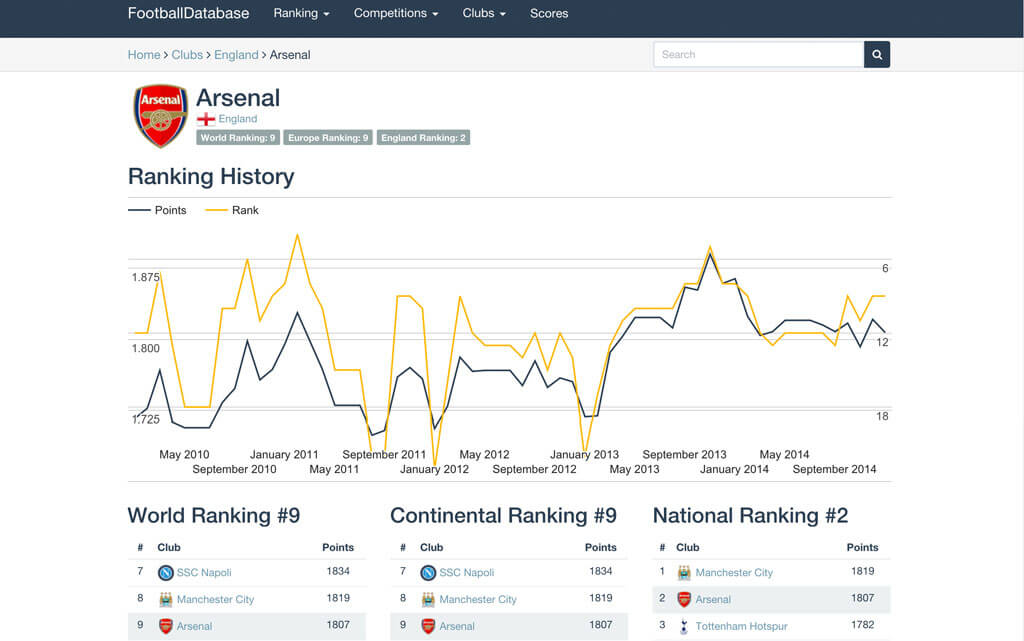Click Manchester City crest in World Ranking
Image resolution: width=1024 pixels, height=641 pixels.
pyautogui.click(x=166, y=599)
